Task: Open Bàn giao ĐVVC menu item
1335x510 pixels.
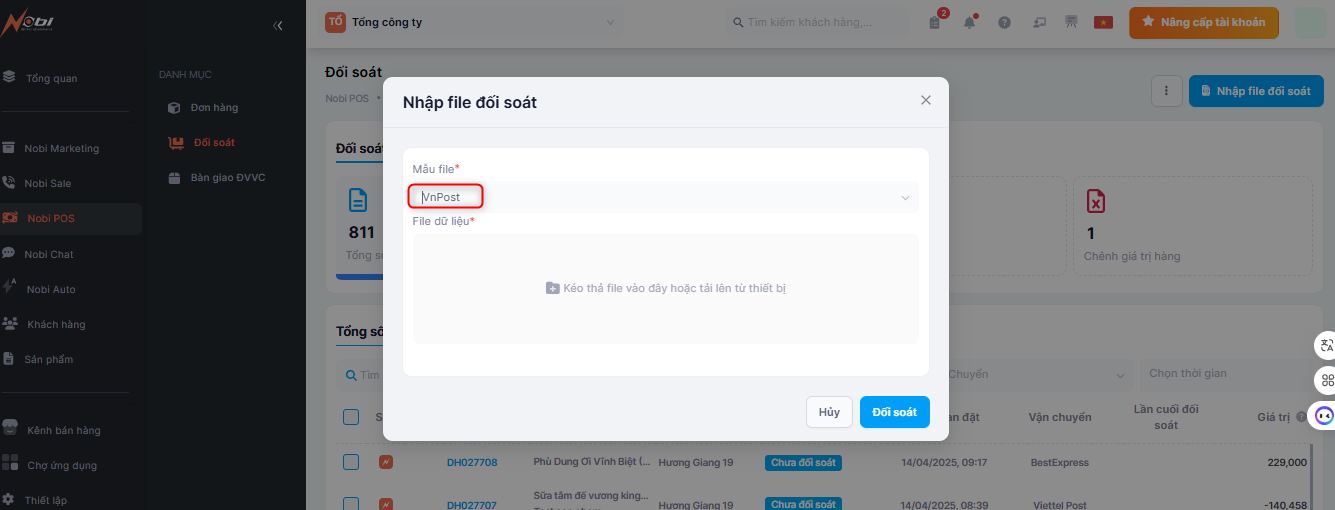Action: [x=227, y=177]
